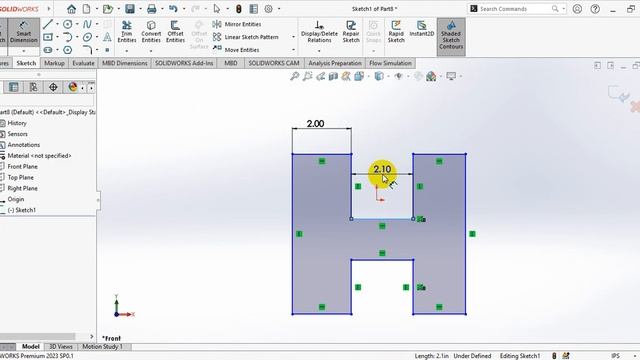The height and width of the screenshot is (360, 640).
Task: Select the Corner Rectangle sketch tool
Action: pyautogui.click(x=48, y=37)
